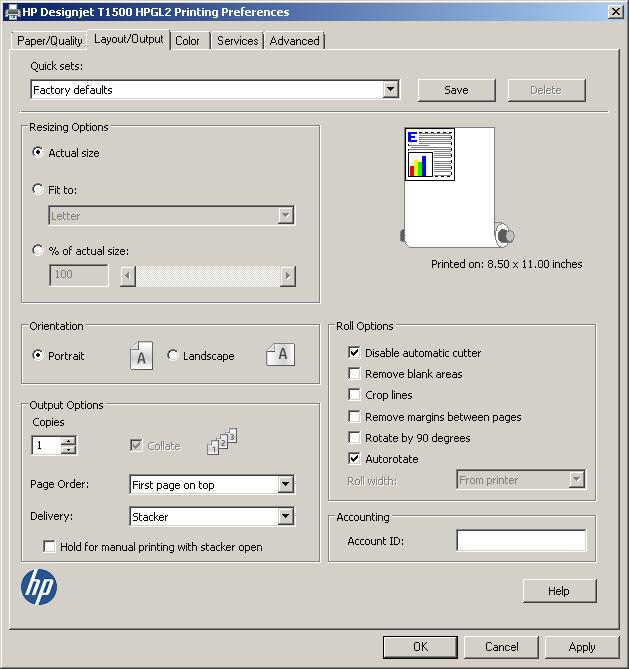Enable Remove blank areas checkbox
Viewport: 629px width, 669px height.
[354, 373]
